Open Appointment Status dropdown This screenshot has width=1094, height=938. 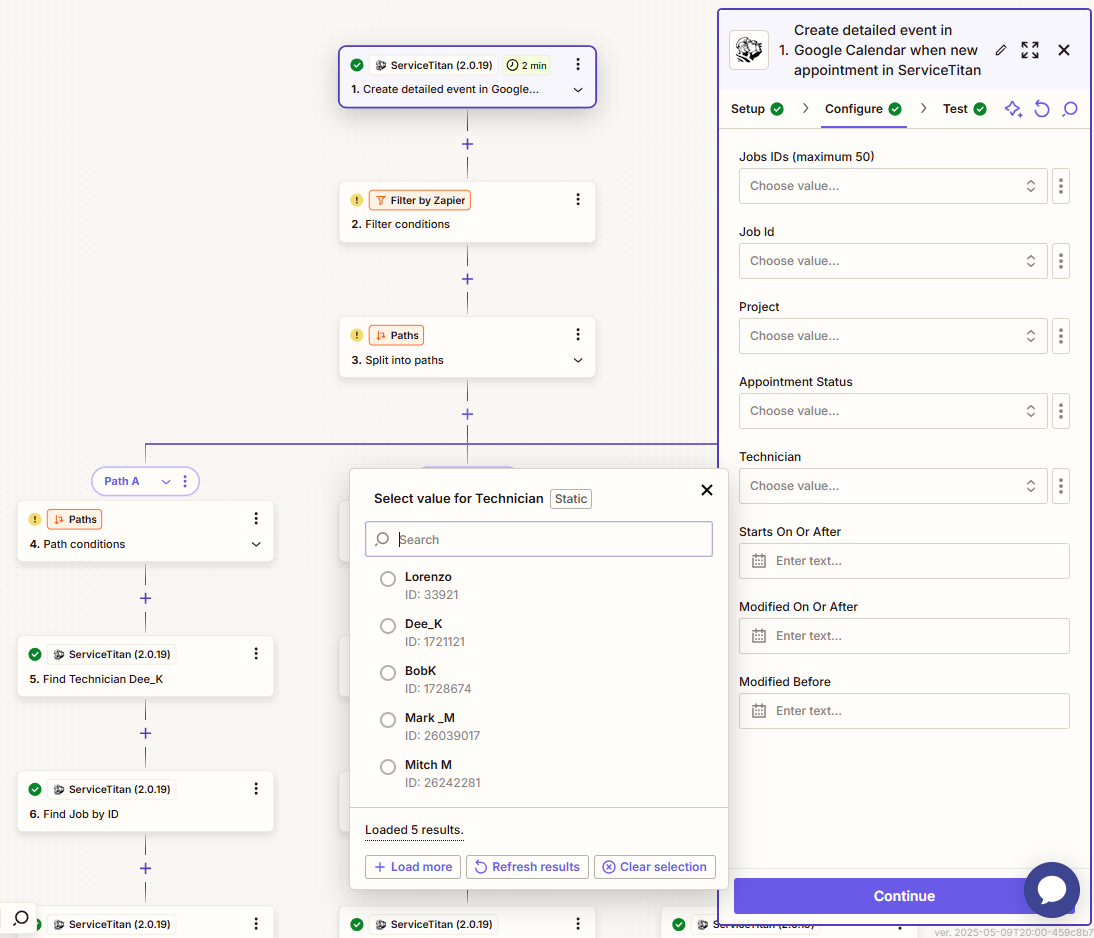point(893,411)
